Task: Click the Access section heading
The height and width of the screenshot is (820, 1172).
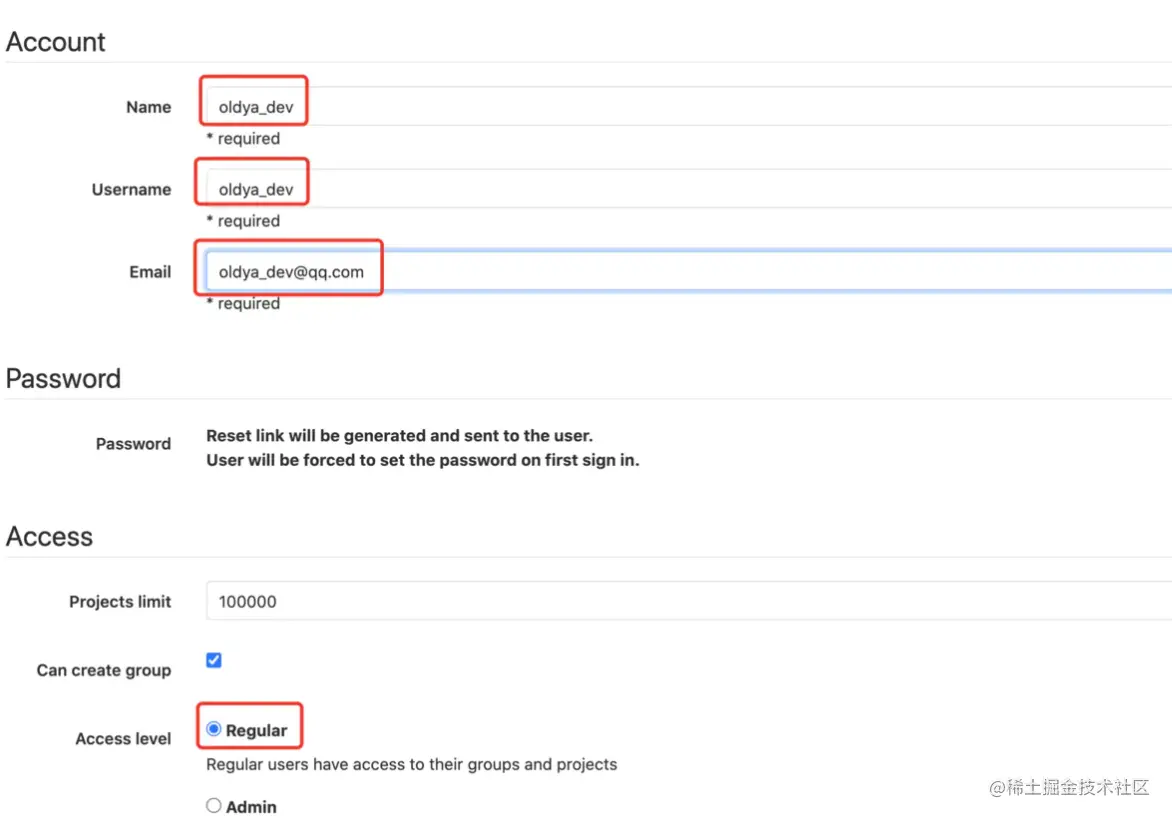Action: pyautogui.click(x=49, y=537)
